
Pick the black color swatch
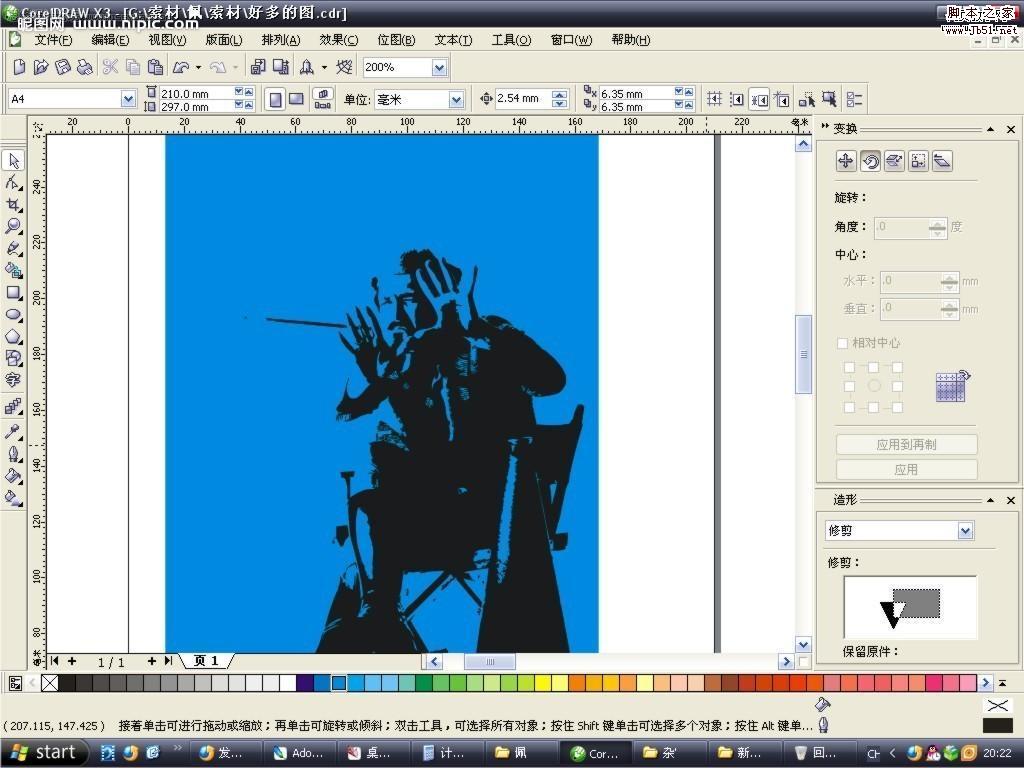coord(67,683)
